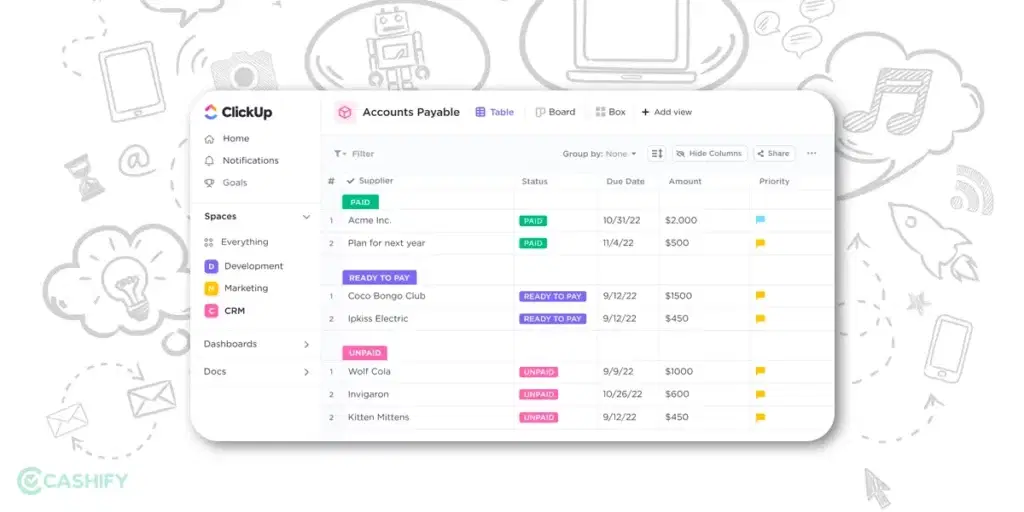Click the Home house icon
The image size is (1024, 512).
point(209,138)
